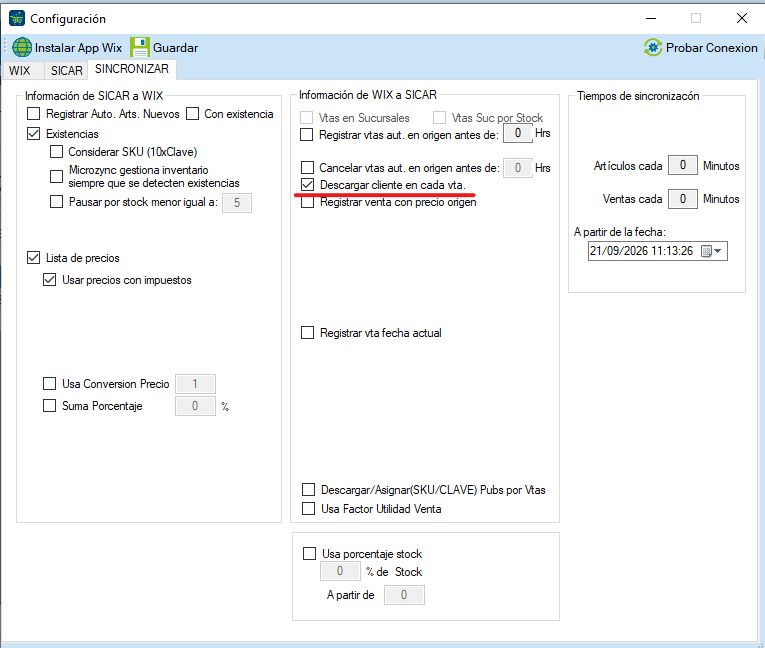Click the Vtas en Sucursales checkbox
The image size is (765, 648).
pyautogui.click(x=306, y=118)
